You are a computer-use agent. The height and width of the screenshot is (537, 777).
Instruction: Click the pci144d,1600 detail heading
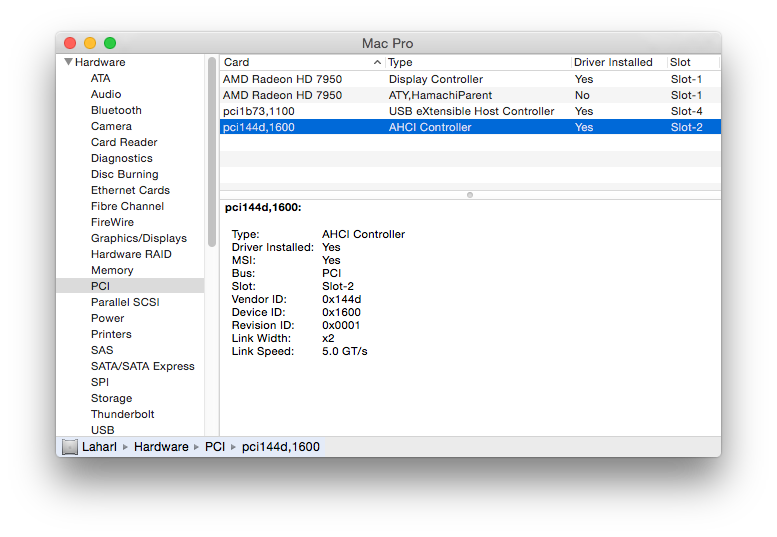[263, 208]
